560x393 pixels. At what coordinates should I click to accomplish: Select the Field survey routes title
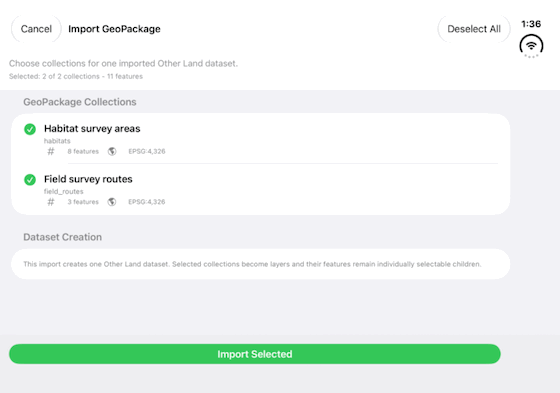(x=88, y=179)
